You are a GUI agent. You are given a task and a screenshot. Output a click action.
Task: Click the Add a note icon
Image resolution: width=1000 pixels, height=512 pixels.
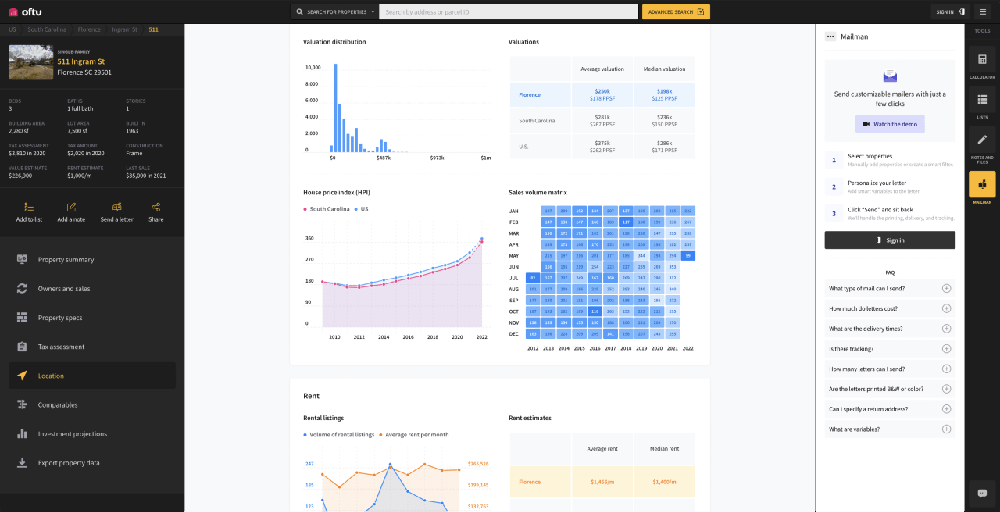point(71,207)
